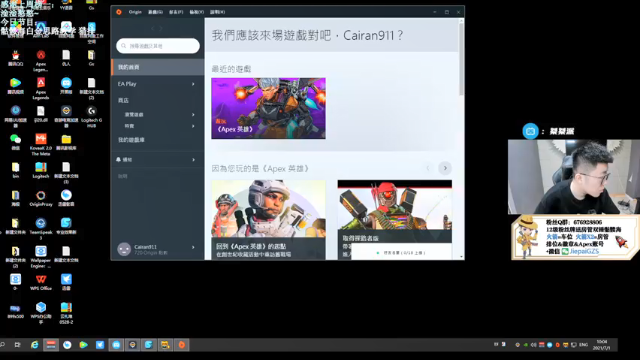Open 我的遊戲庫 in the sidebar
640x360 pixels.
pyautogui.click(x=131, y=140)
